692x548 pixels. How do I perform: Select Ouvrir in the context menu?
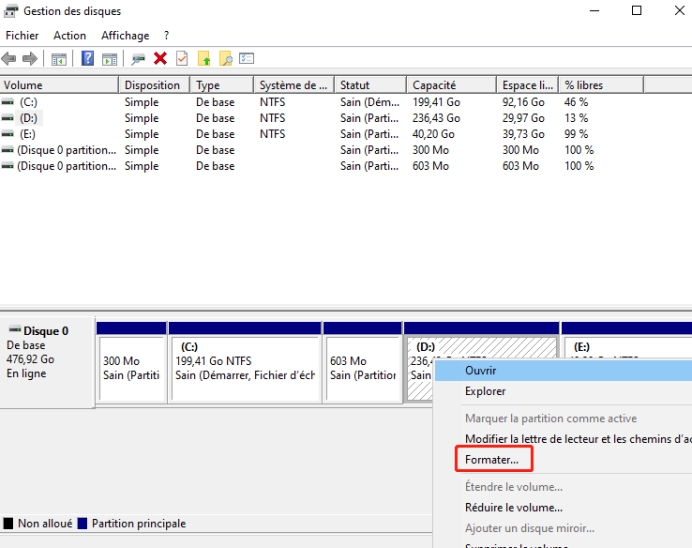coord(481,370)
